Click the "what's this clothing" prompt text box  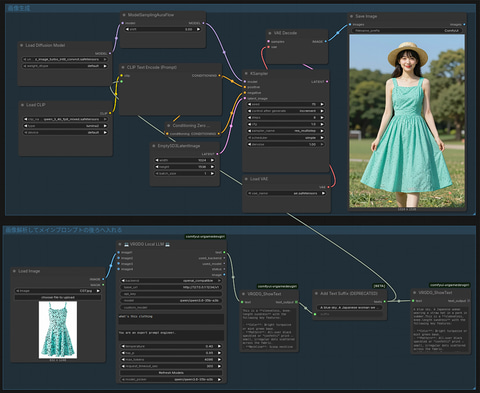pos(171,319)
